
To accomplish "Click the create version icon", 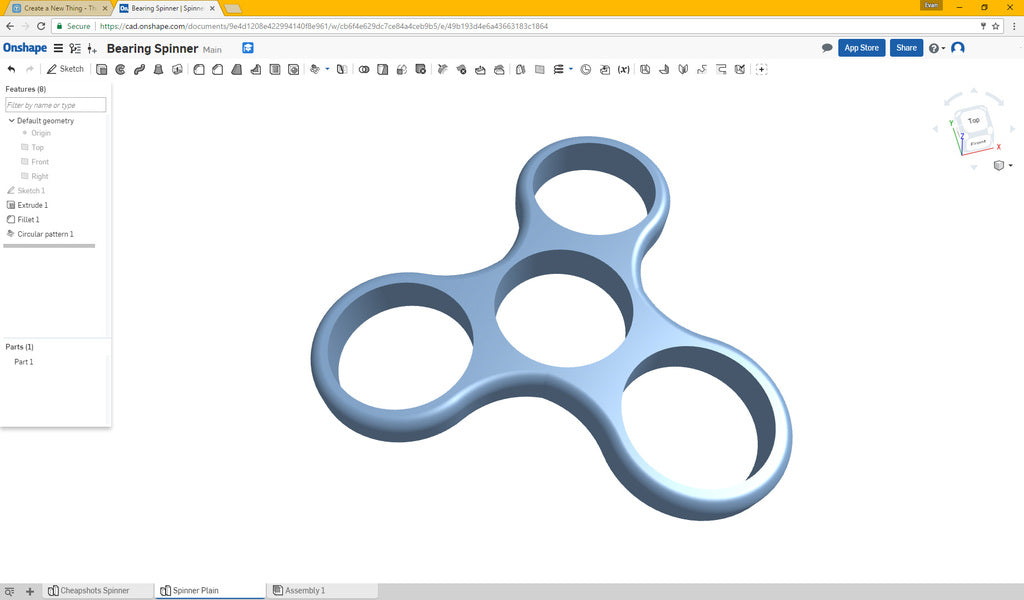I will click(x=92, y=48).
